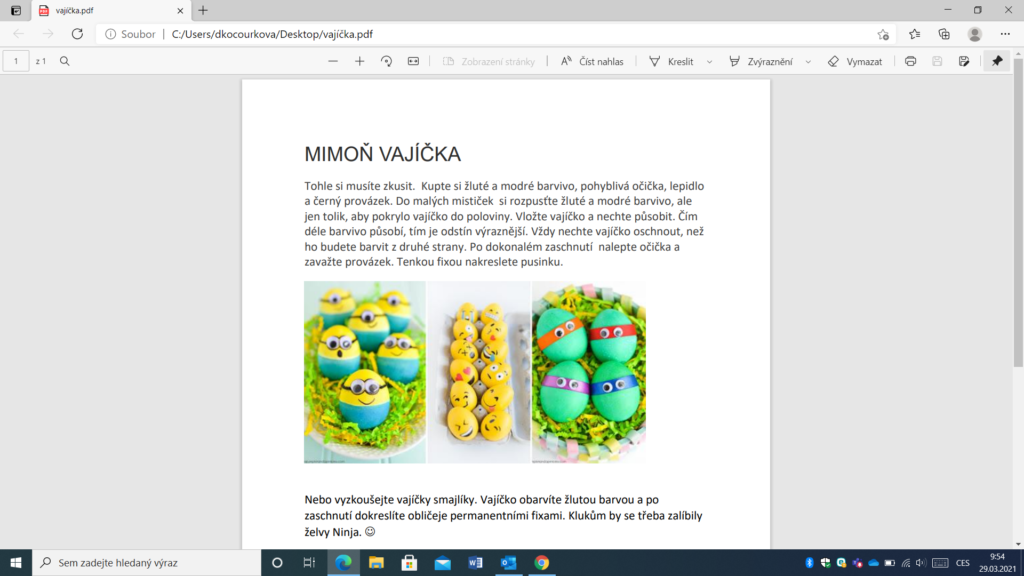Screen dimensions: 1024x576
Task: Open Windows Start menu
Action: 16,562
